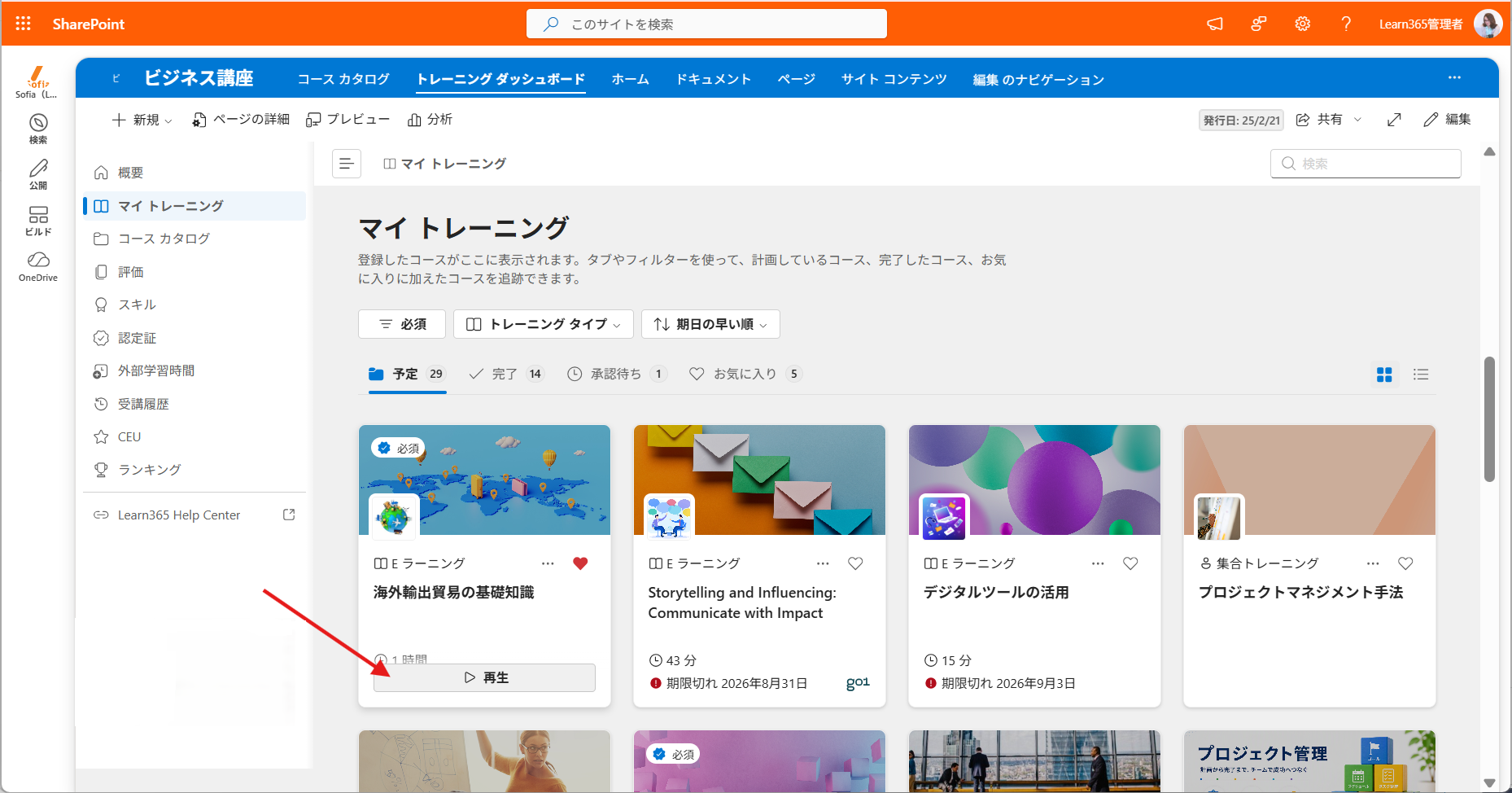Open the Storytelling and Influencing course thumbnail
The width and height of the screenshot is (1512, 793).
(759, 480)
